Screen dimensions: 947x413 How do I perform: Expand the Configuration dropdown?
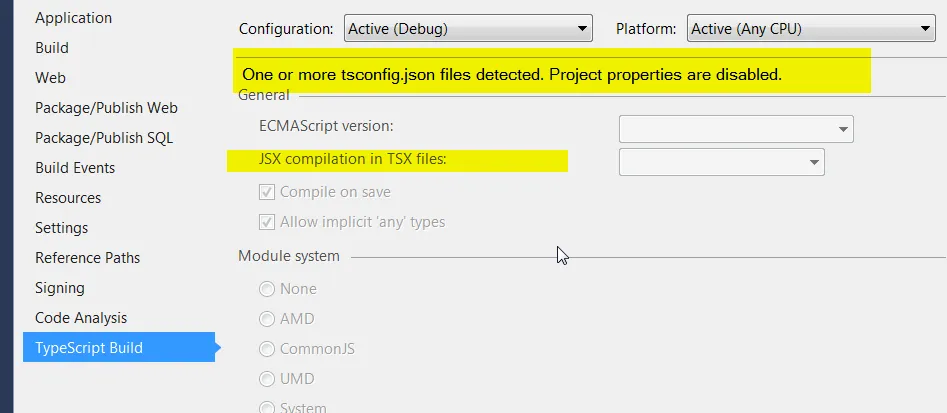pyautogui.click(x=468, y=29)
